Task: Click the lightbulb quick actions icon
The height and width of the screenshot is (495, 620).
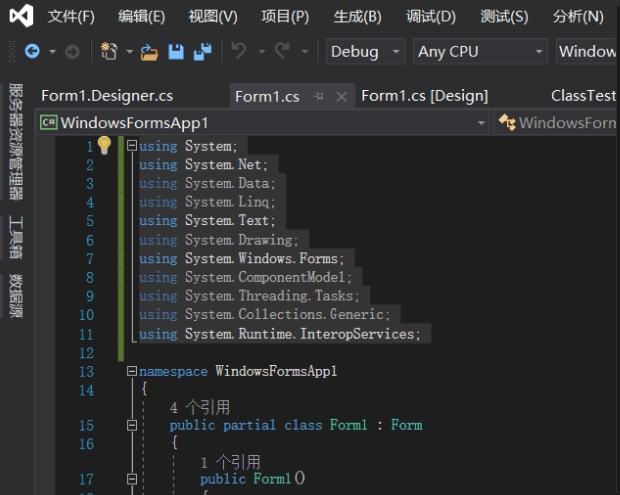Action: coord(104,145)
